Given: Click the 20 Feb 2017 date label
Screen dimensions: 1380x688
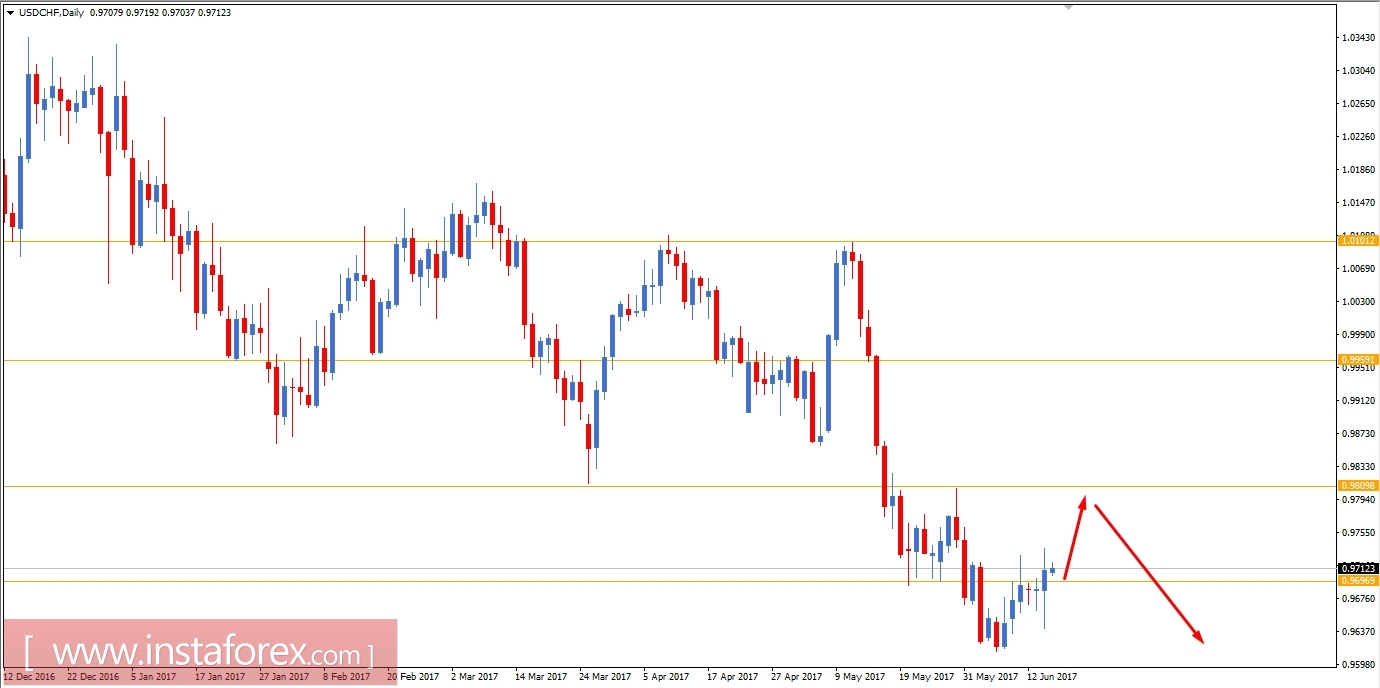Looking at the screenshot, I should pos(413,677).
